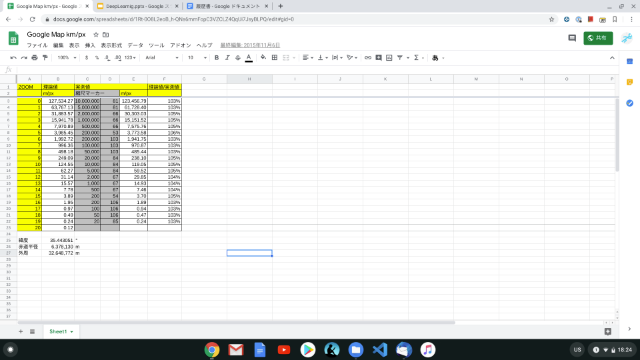Click the green 共有 share button
Screen dimensions: 640x360
point(598,38)
